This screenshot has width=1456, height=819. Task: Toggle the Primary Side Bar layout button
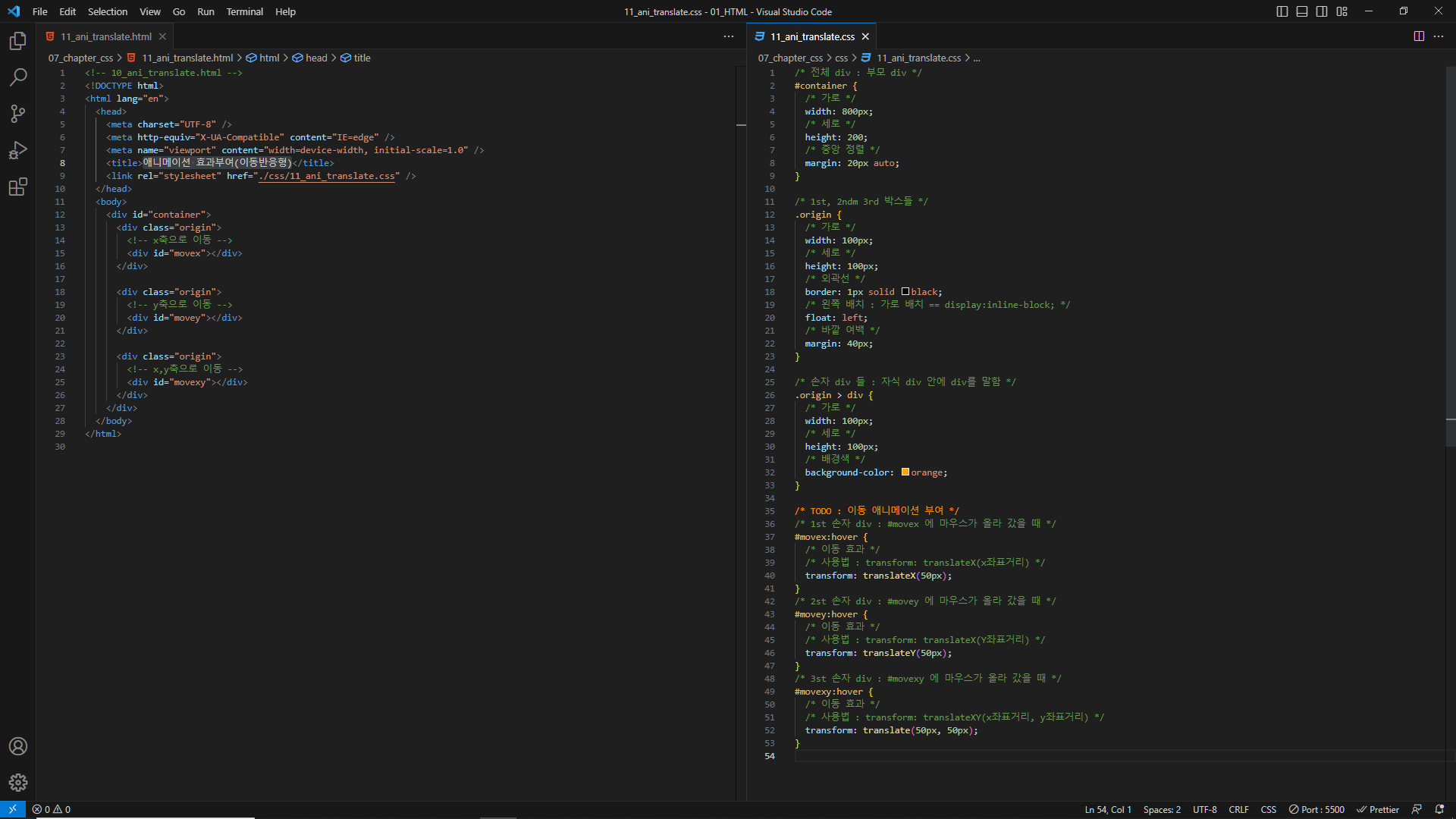click(1282, 11)
